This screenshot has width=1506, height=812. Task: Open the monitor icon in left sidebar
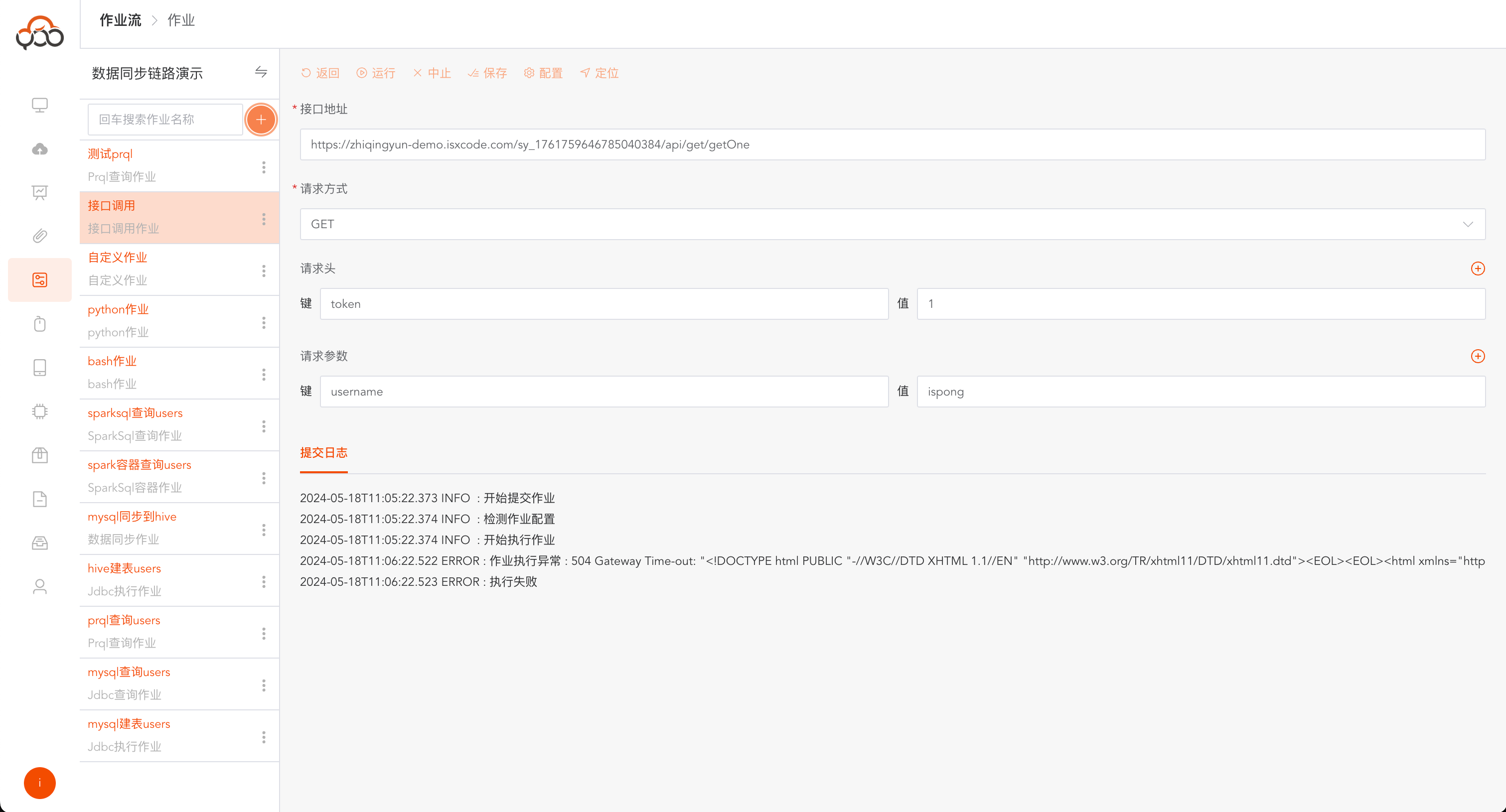[x=40, y=105]
